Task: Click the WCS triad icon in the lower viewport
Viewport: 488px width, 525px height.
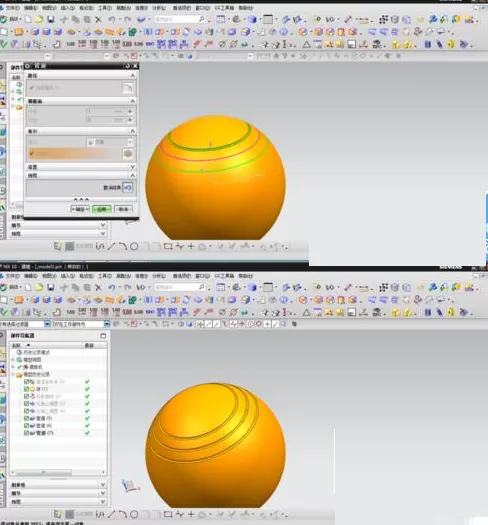Action: coord(130,485)
